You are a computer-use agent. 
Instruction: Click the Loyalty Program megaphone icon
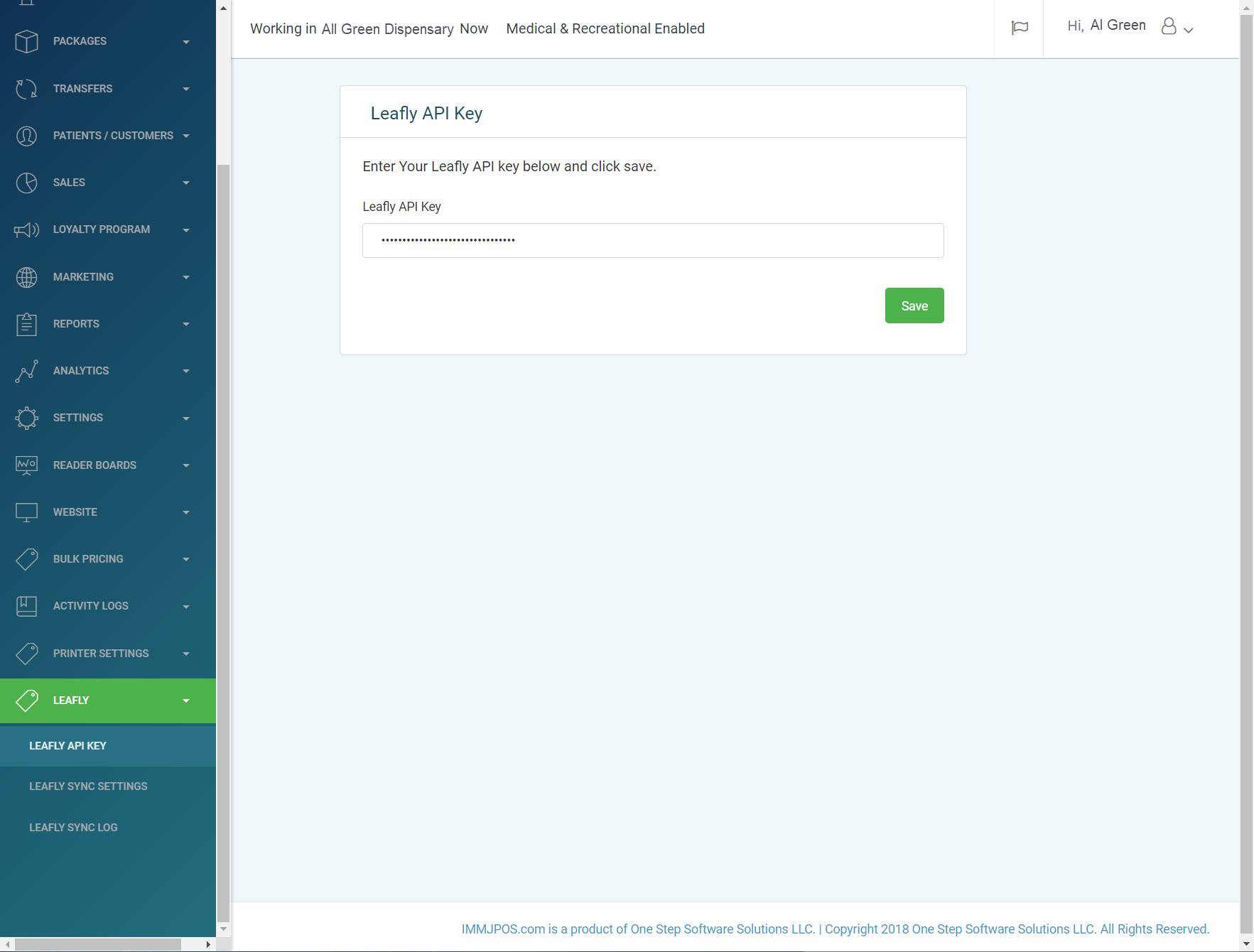26,229
